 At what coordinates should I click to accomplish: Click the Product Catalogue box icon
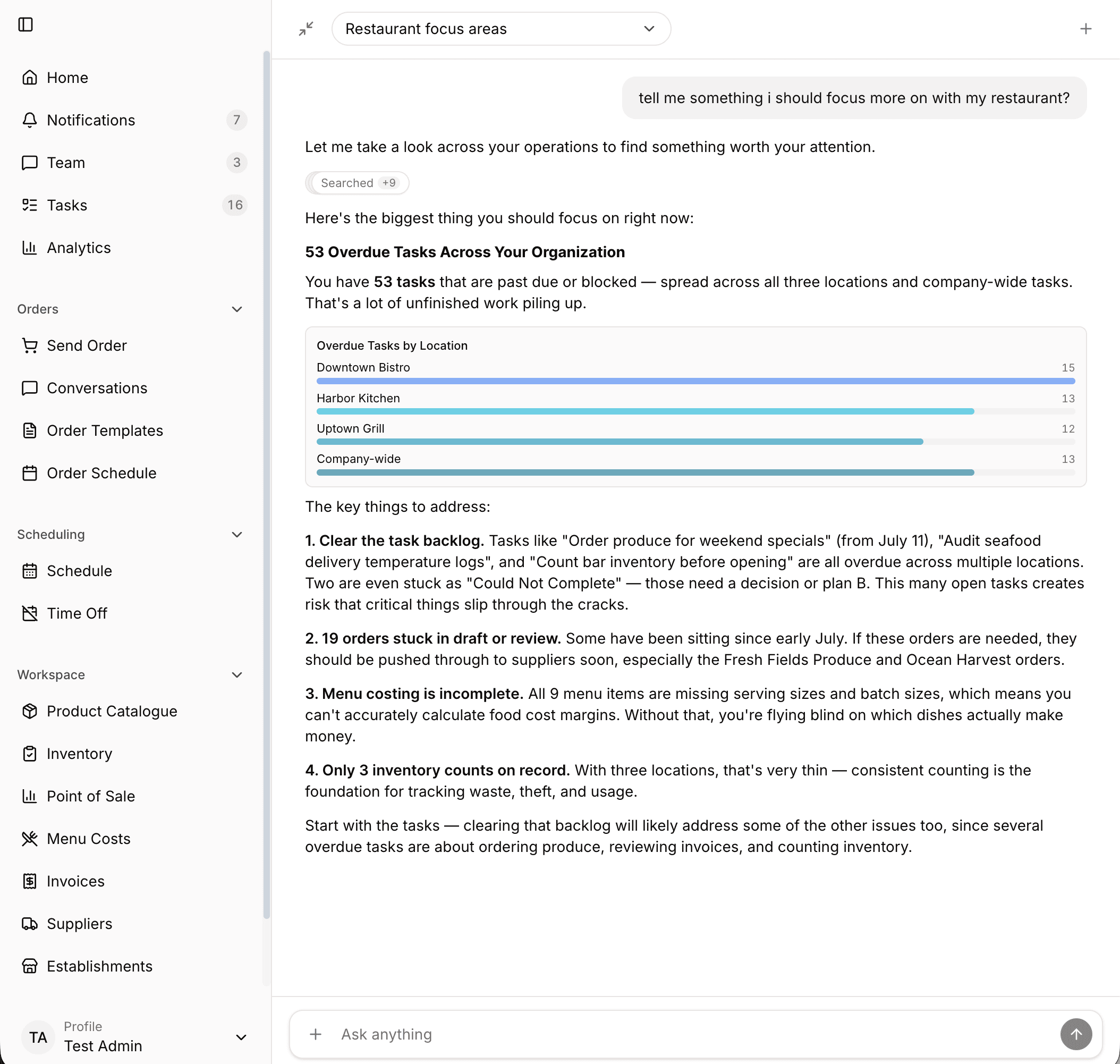(x=30, y=711)
